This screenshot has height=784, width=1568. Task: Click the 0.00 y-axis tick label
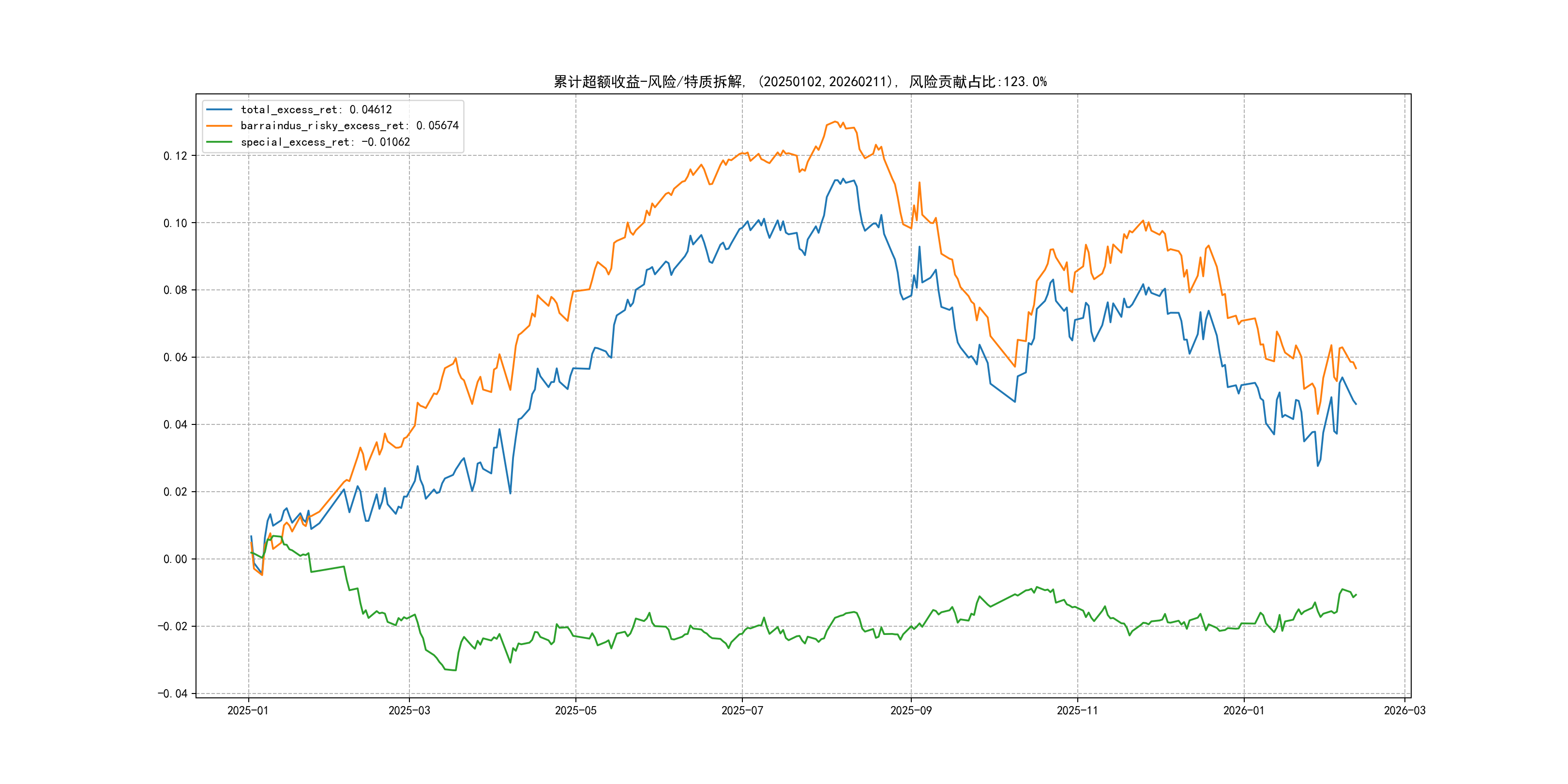[175, 559]
